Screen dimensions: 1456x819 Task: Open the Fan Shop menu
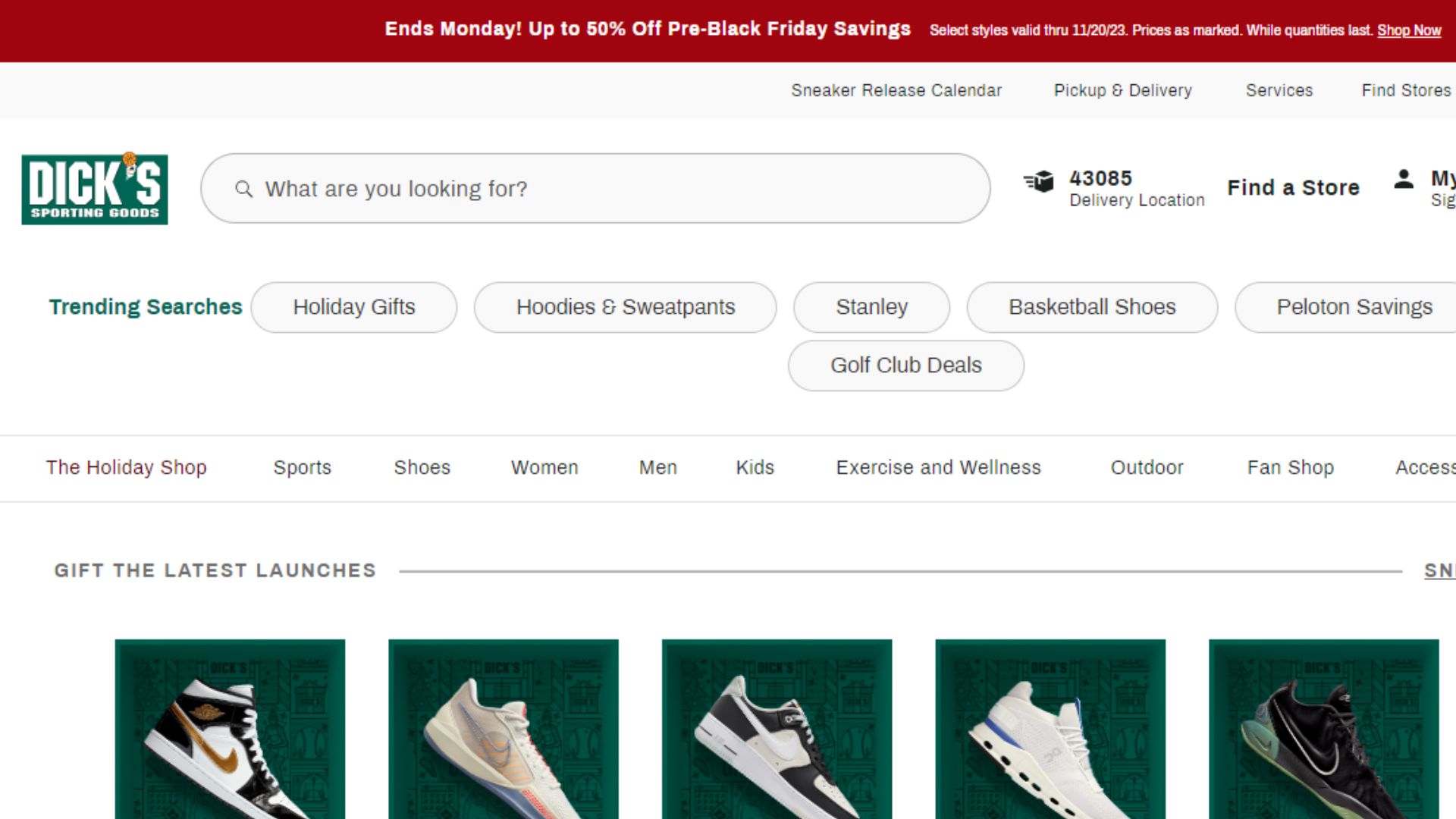tap(1291, 467)
